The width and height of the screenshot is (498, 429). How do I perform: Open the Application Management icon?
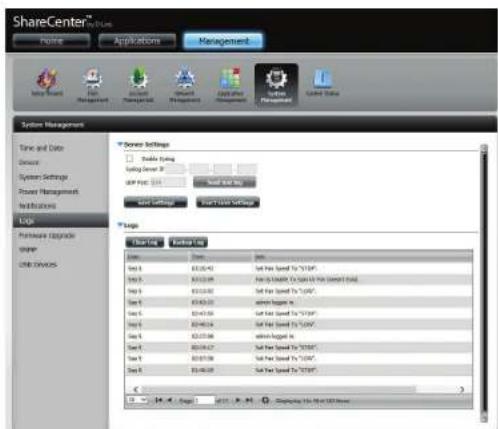(x=230, y=85)
